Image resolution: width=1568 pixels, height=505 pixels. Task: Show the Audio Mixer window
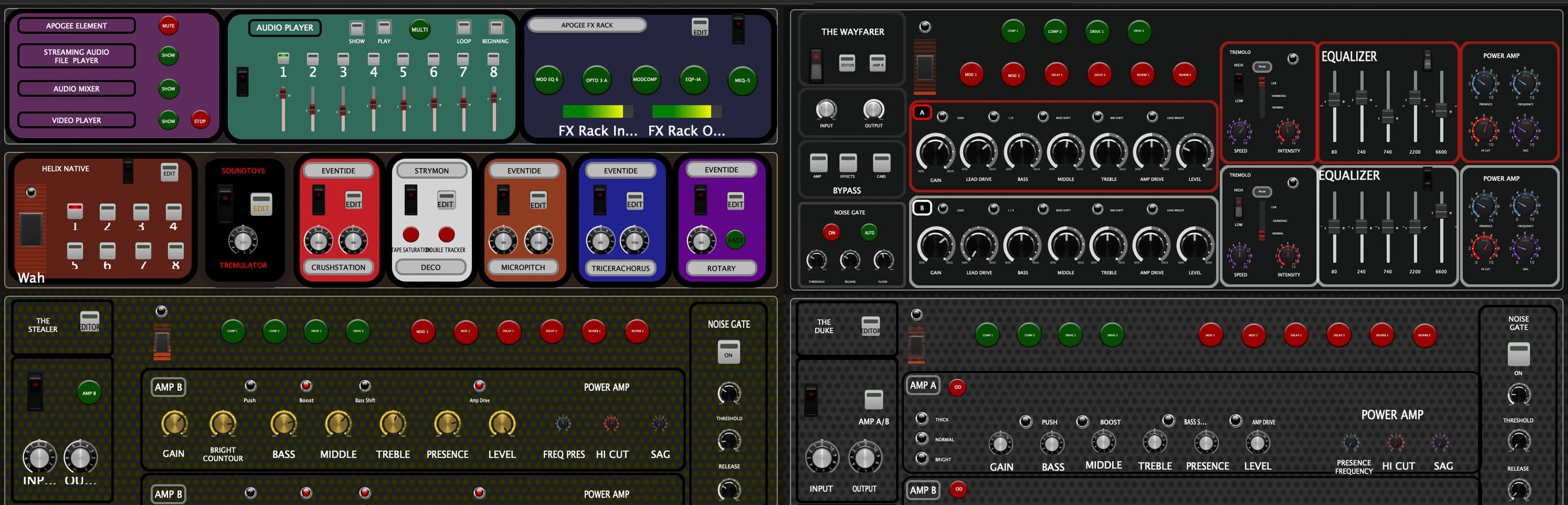(x=168, y=88)
